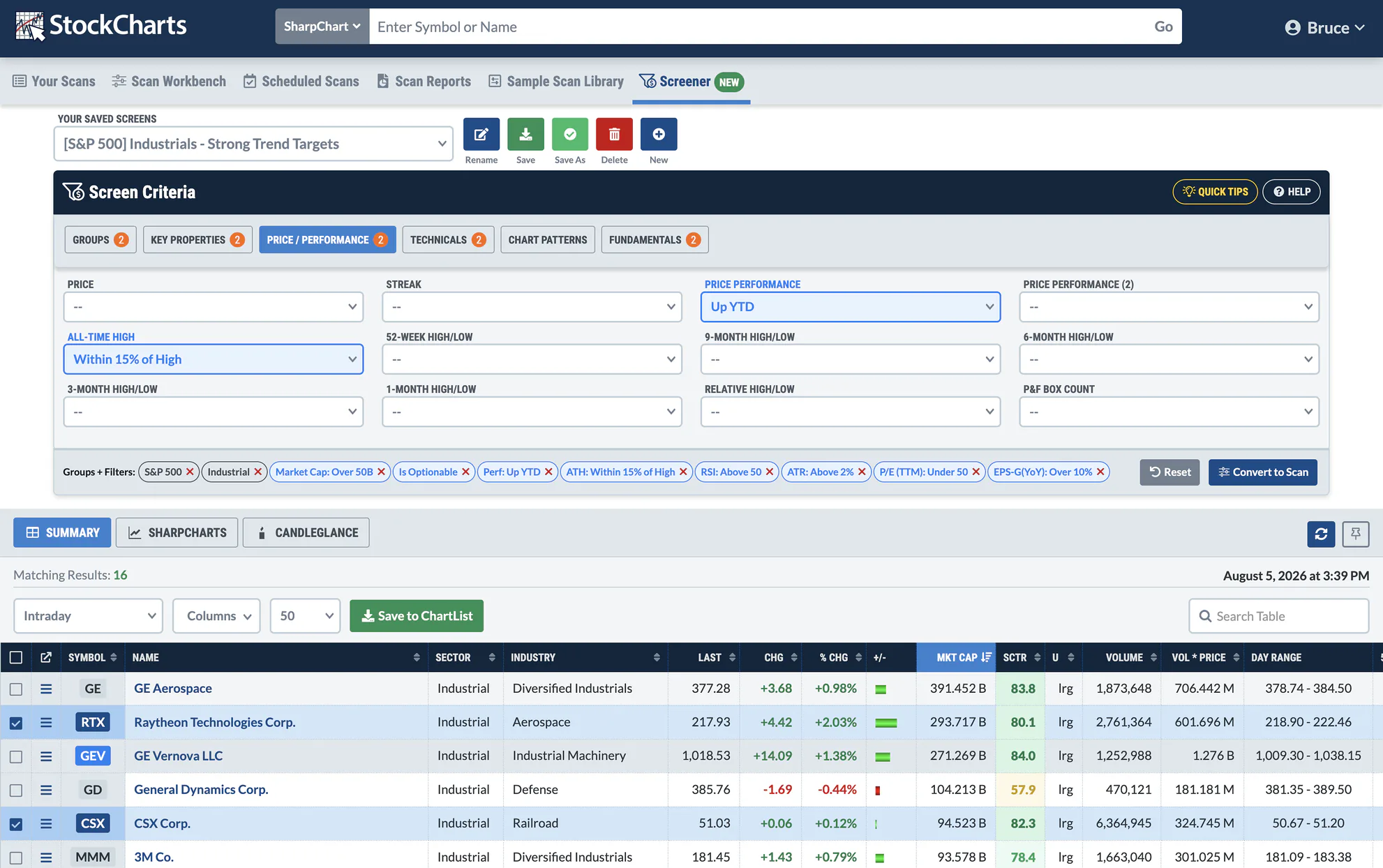Uncheck the CSX row checkbox
Screen dimensions: 1383x868
[16, 824]
